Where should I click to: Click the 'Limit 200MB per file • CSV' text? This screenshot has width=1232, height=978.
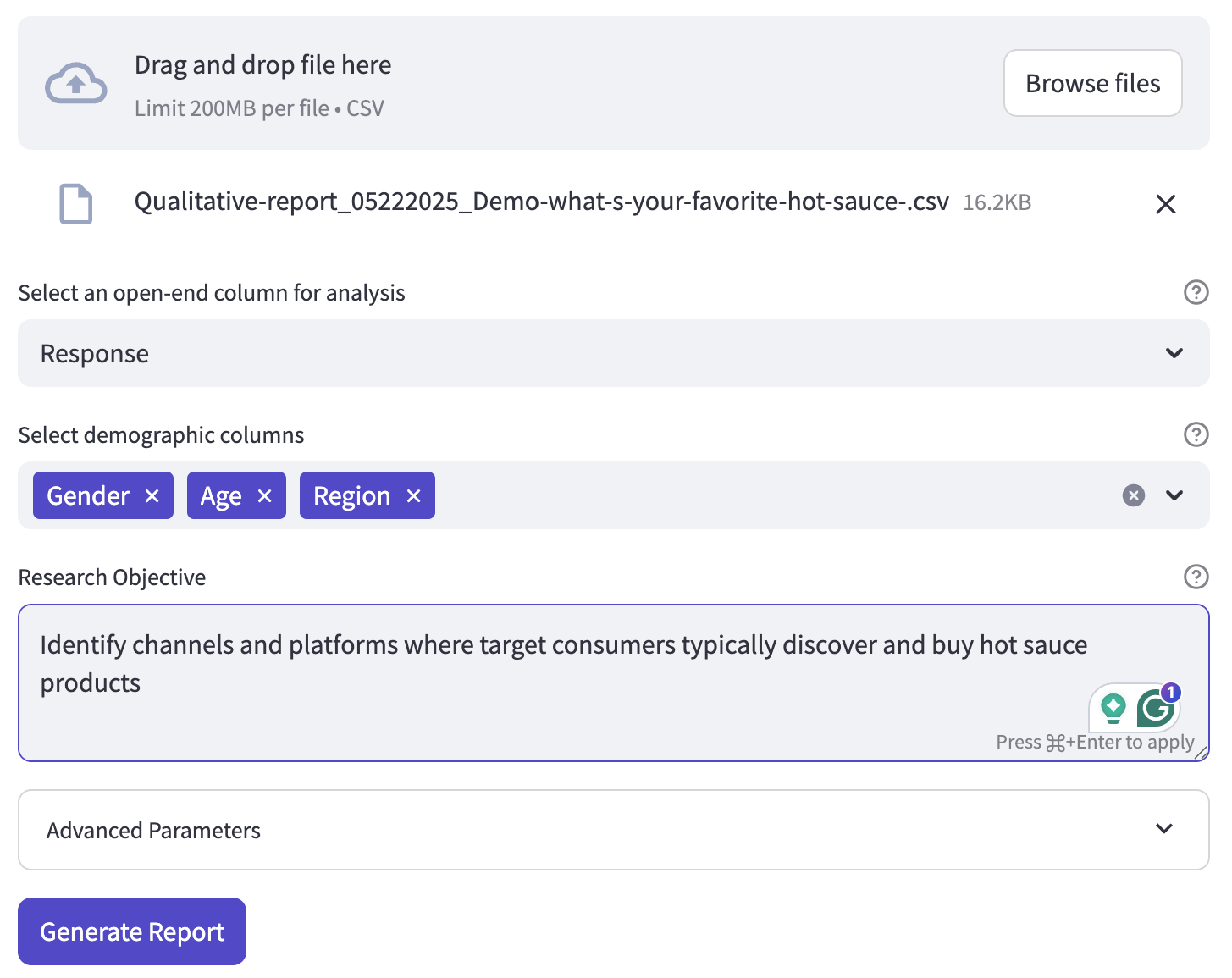259,108
